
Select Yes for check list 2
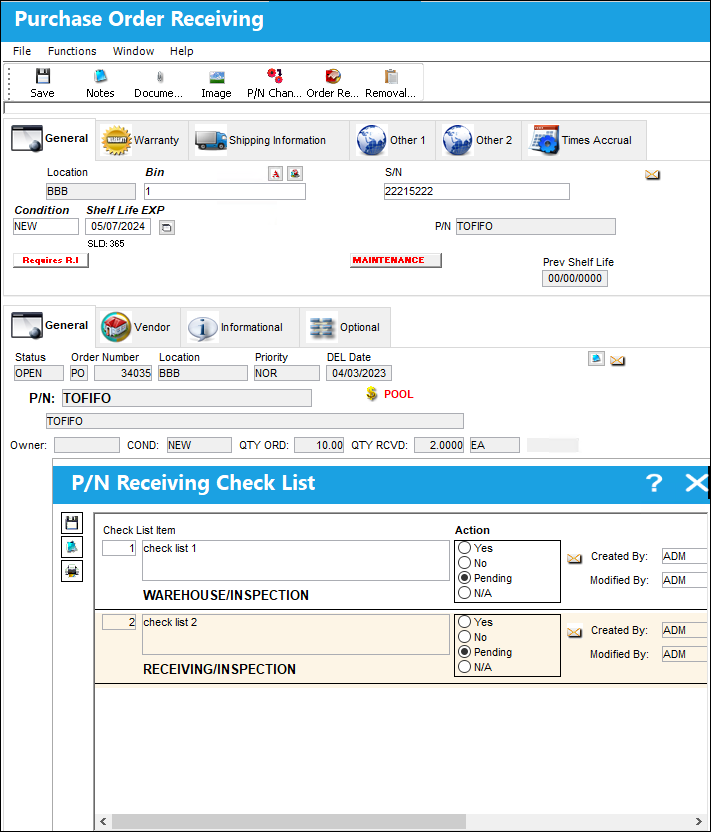point(464,621)
